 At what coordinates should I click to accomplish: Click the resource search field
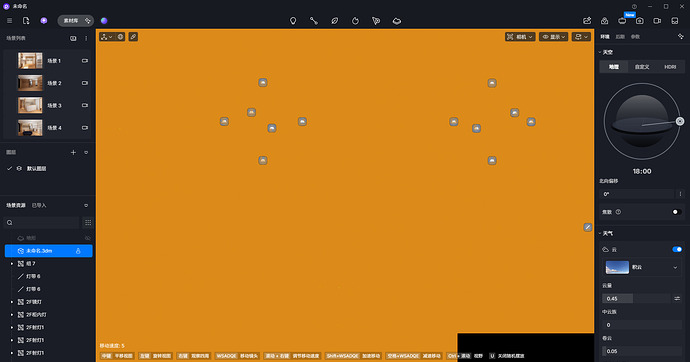[x=42, y=223]
